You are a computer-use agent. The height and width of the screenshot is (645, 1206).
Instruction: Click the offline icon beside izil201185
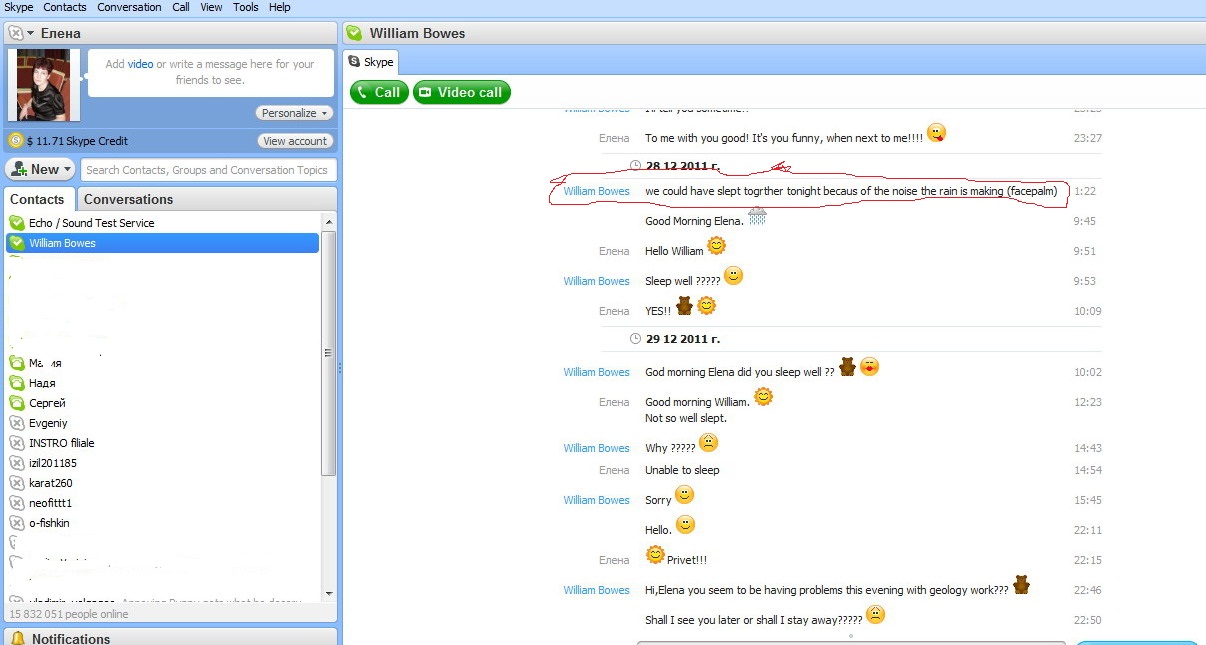click(17, 463)
